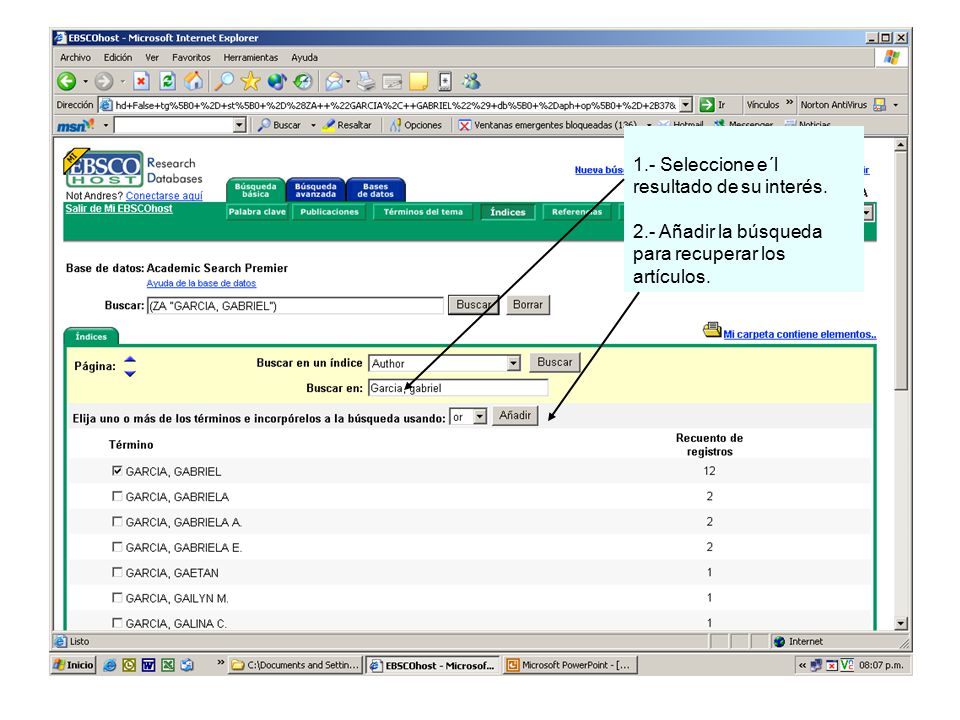
Task: Click the Media globe icon in toolbar
Action: point(277,81)
